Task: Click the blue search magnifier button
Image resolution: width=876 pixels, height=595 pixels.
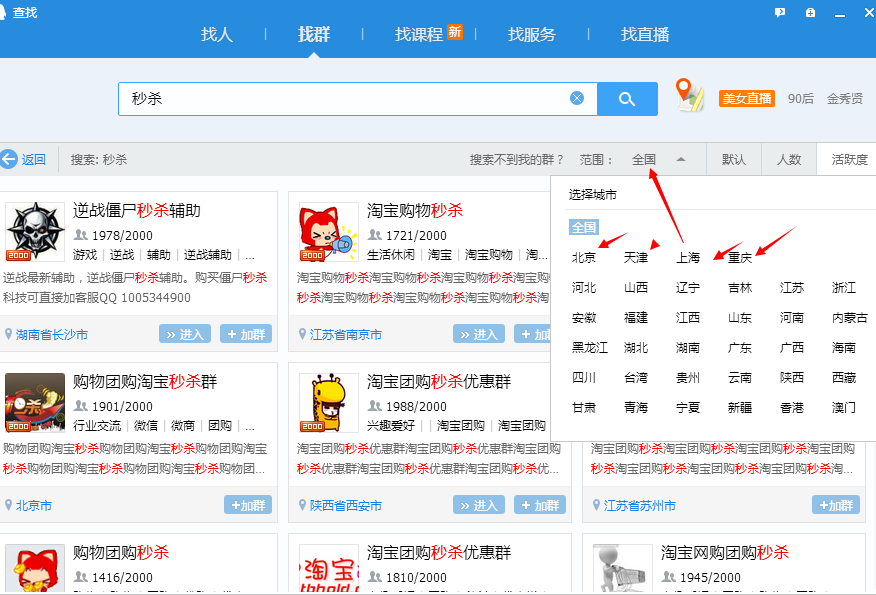Action: 627,99
